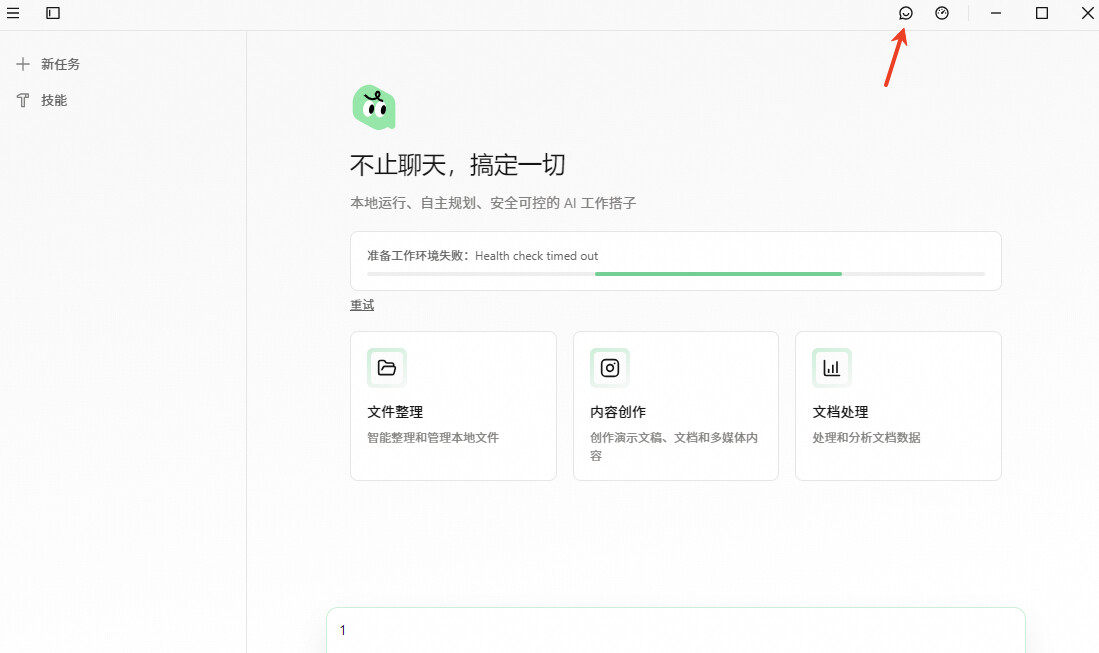Screen dimensions: 1099x653
Task: Open the hamburger menu icon
Action: pyautogui.click(x=13, y=13)
